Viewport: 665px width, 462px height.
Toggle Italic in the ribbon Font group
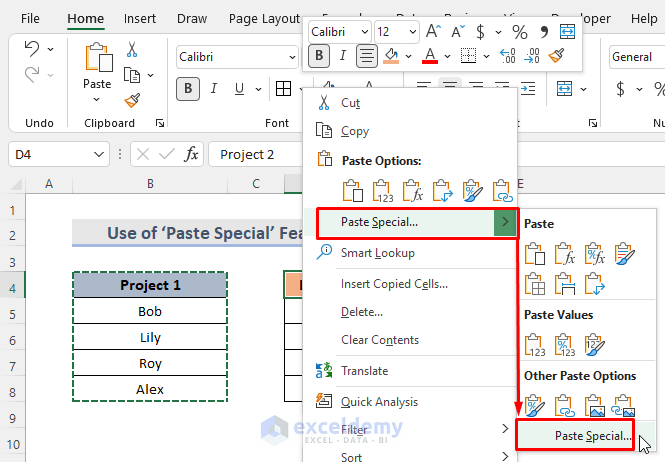[215, 88]
